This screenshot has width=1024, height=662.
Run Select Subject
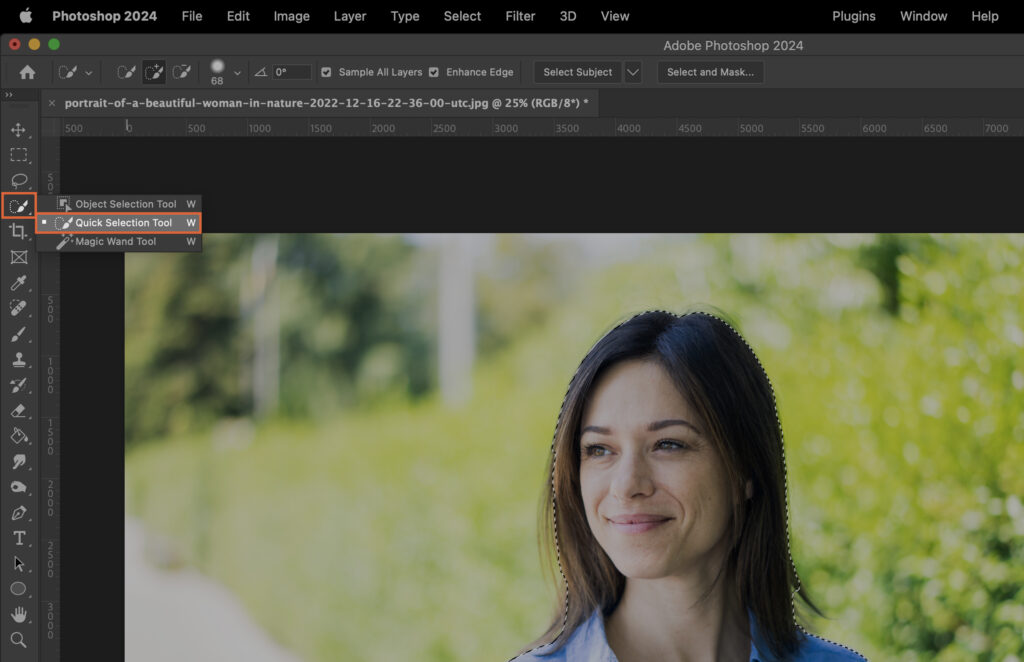pyautogui.click(x=577, y=71)
